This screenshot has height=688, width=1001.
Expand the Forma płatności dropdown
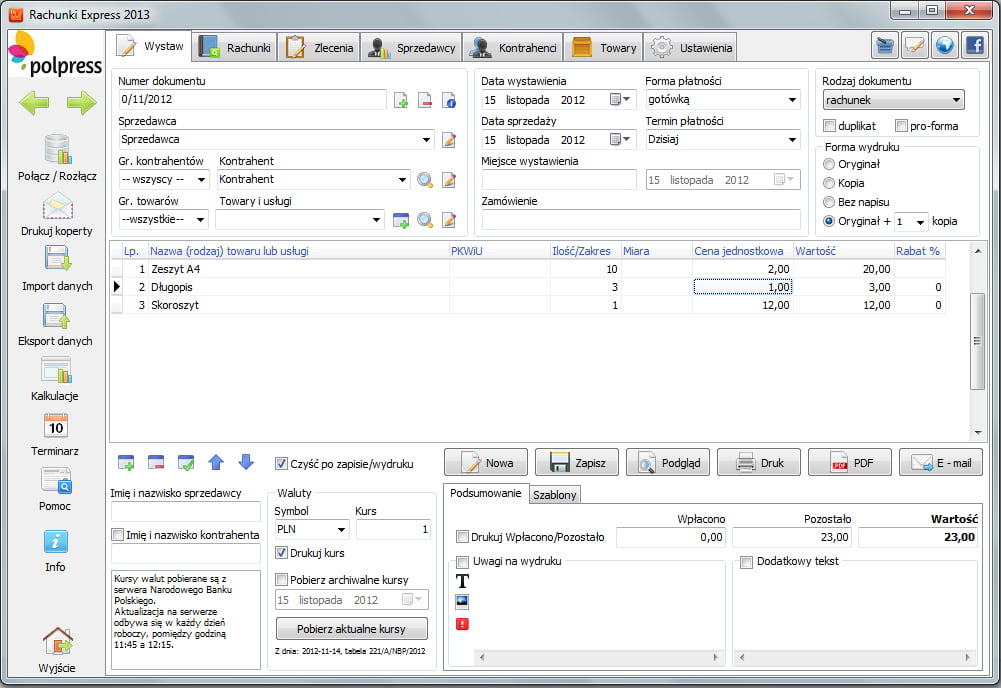(x=792, y=100)
